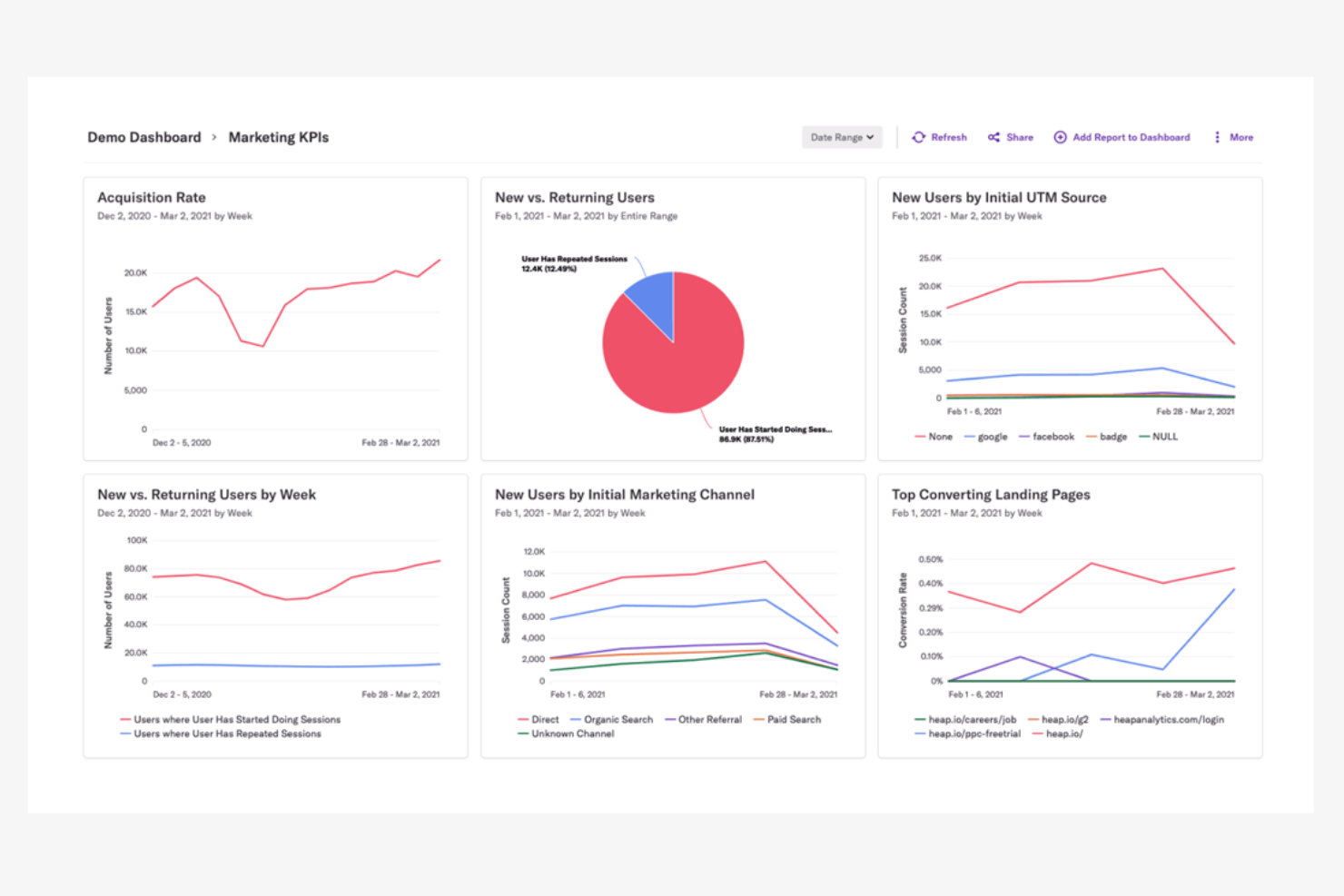The width and height of the screenshot is (1344, 896).
Task: Click the Share button label
Action: tap(1020, 137)
